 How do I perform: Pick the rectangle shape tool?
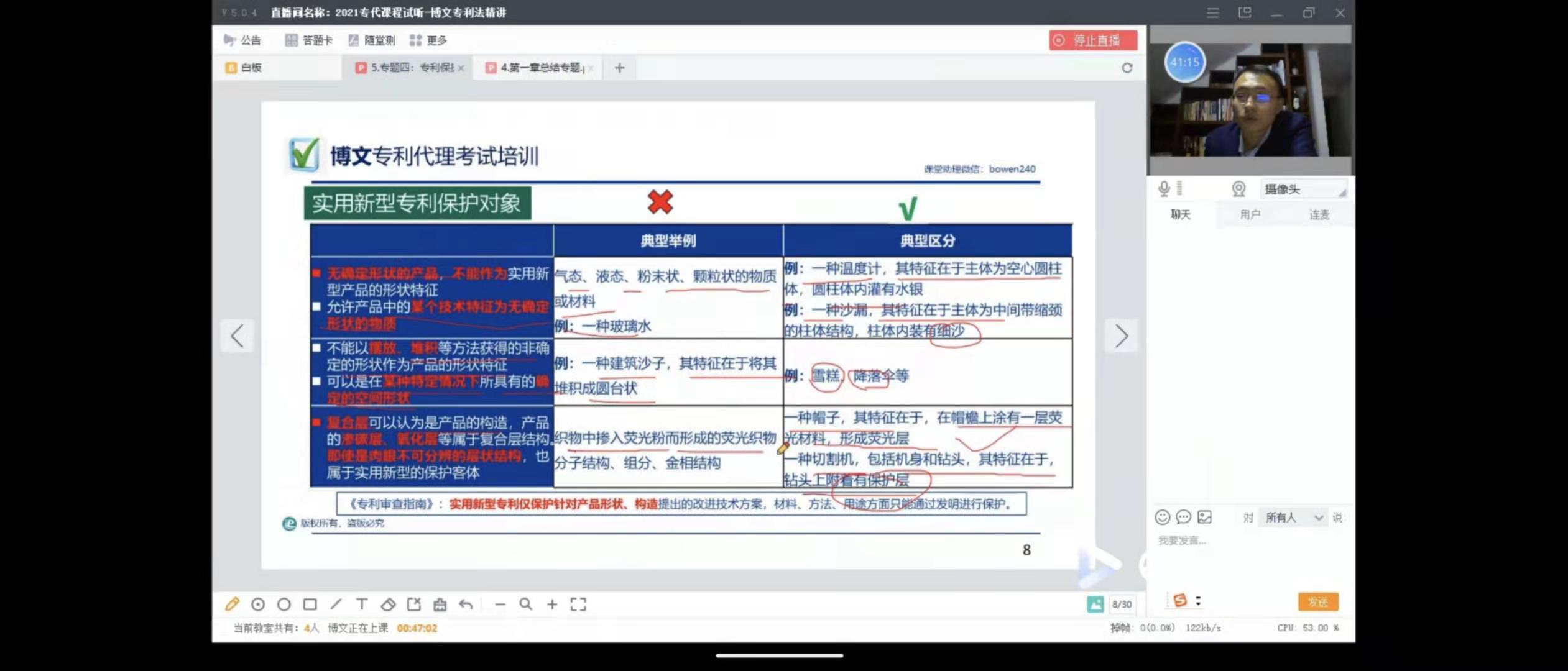310,604
